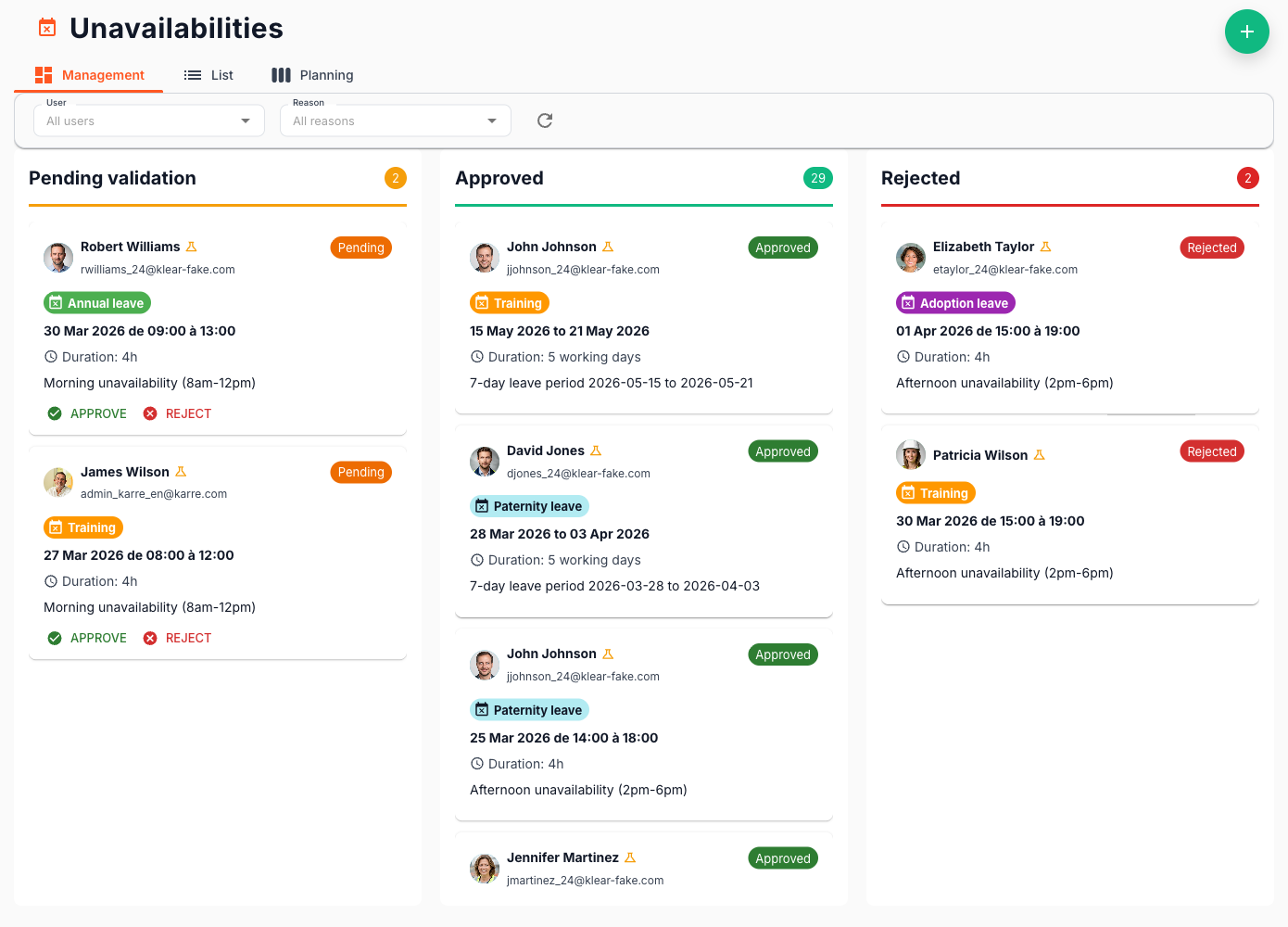
Task: Click the clock duration icon on David Jones' card
Action: [x=476, y=560]
